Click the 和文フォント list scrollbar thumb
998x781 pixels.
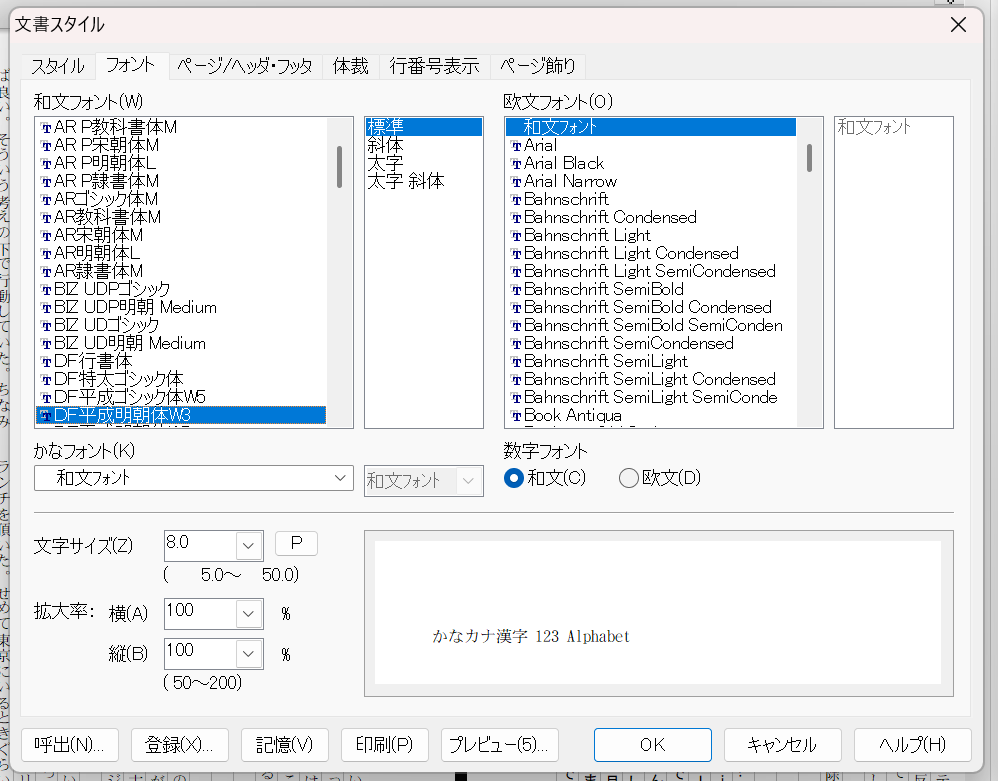pyautogui.click(x=341, y=166)
